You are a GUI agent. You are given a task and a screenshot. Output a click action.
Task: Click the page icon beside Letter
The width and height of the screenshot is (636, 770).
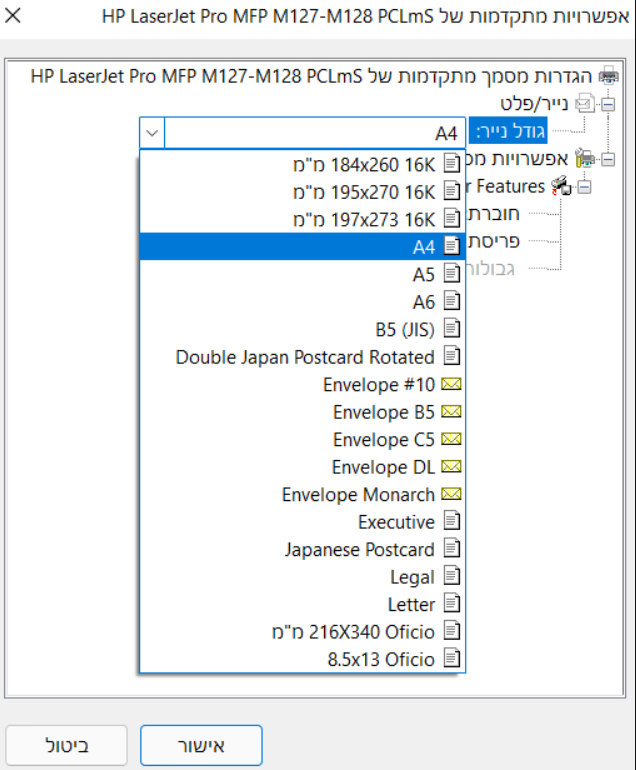point(452,603)
